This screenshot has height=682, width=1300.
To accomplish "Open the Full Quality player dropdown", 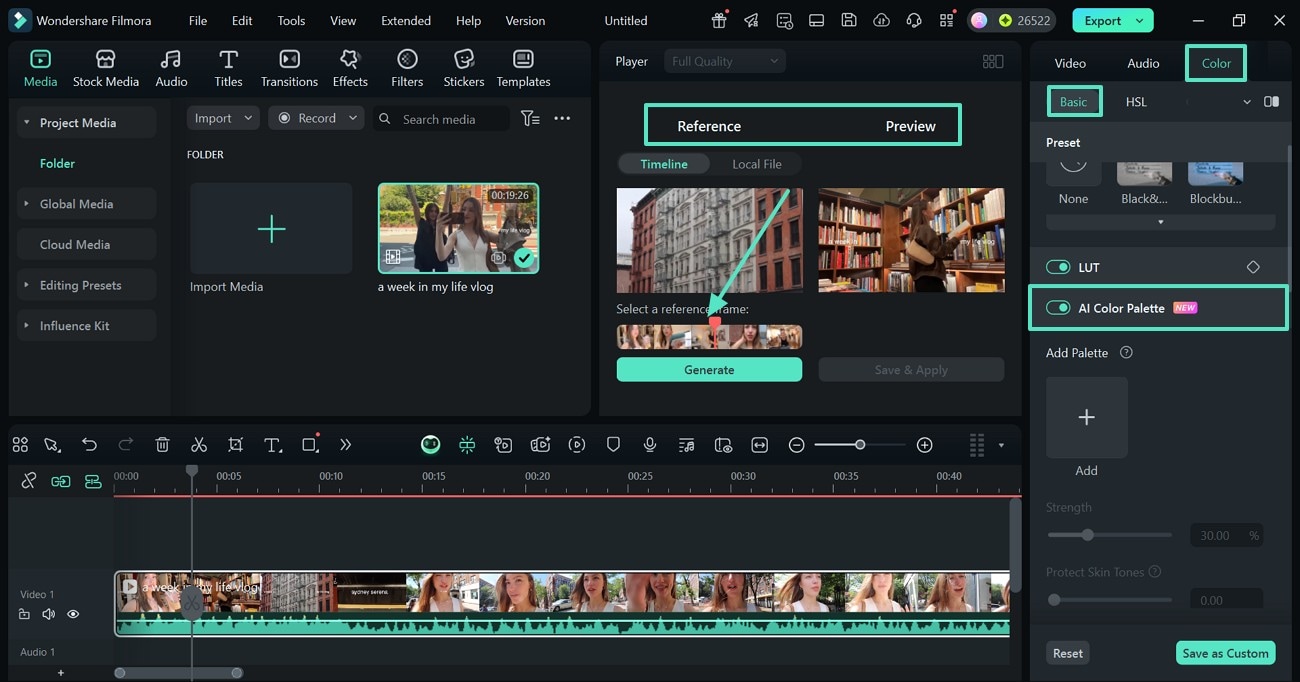I will coord(724,61).
